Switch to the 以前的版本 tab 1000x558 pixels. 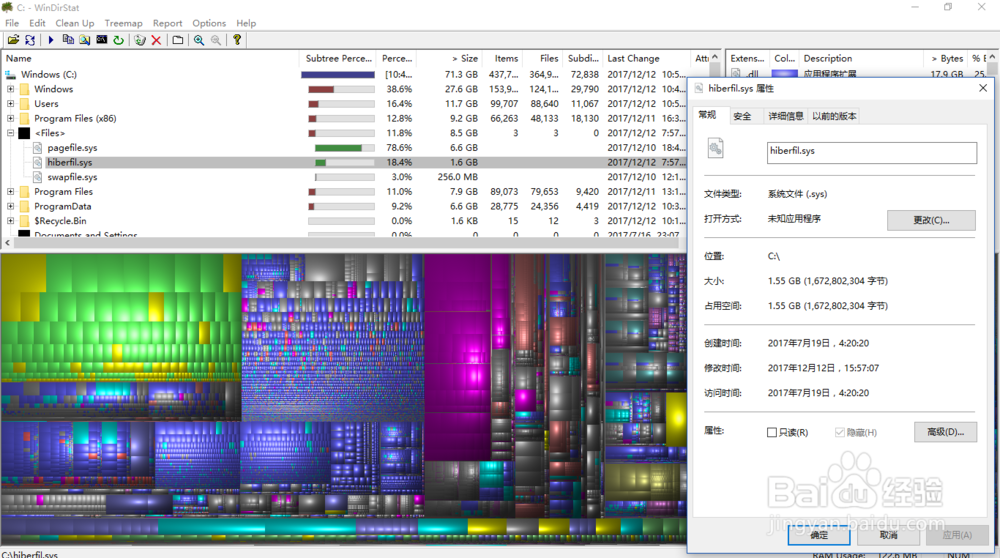(x=834, y=116)
